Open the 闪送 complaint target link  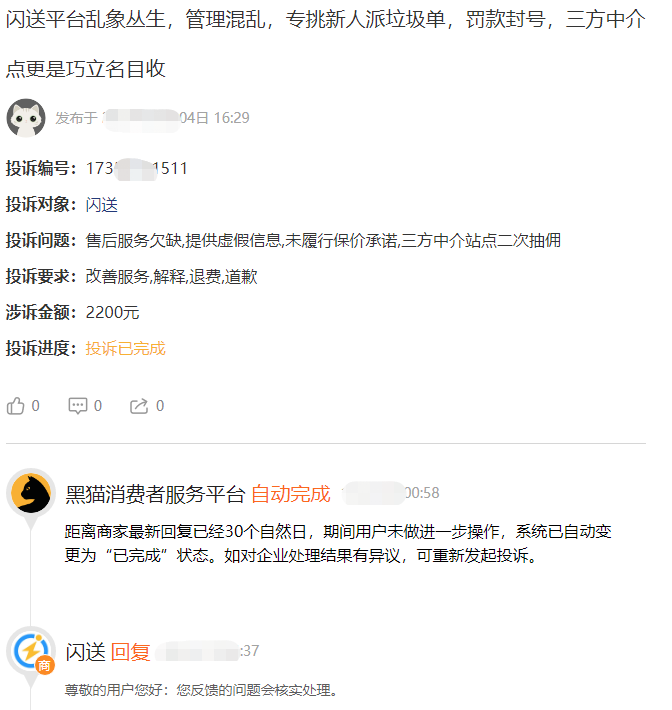pyautogui.click(x=101, y=205)
